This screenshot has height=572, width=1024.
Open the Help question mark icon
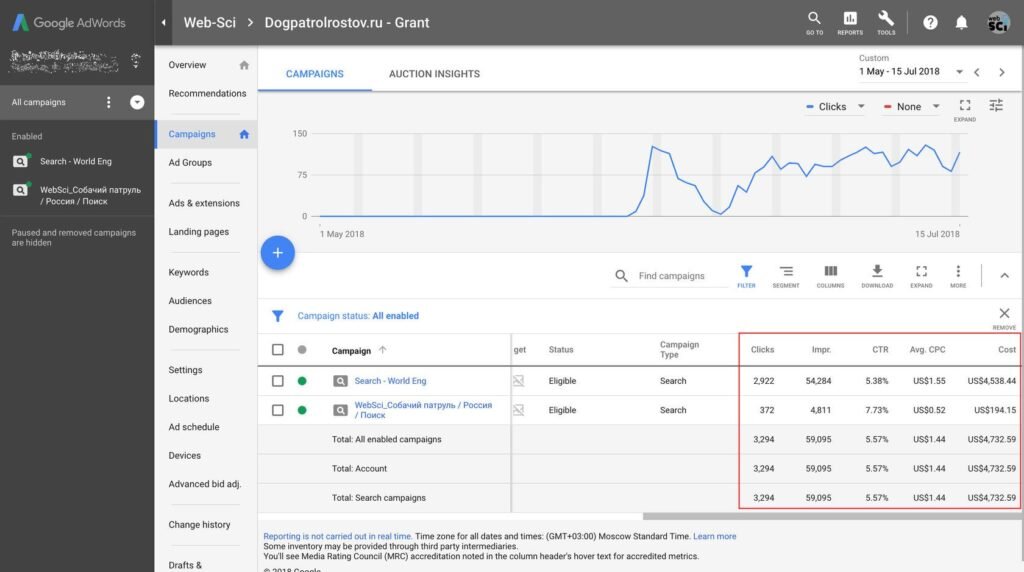click(930, 23)
